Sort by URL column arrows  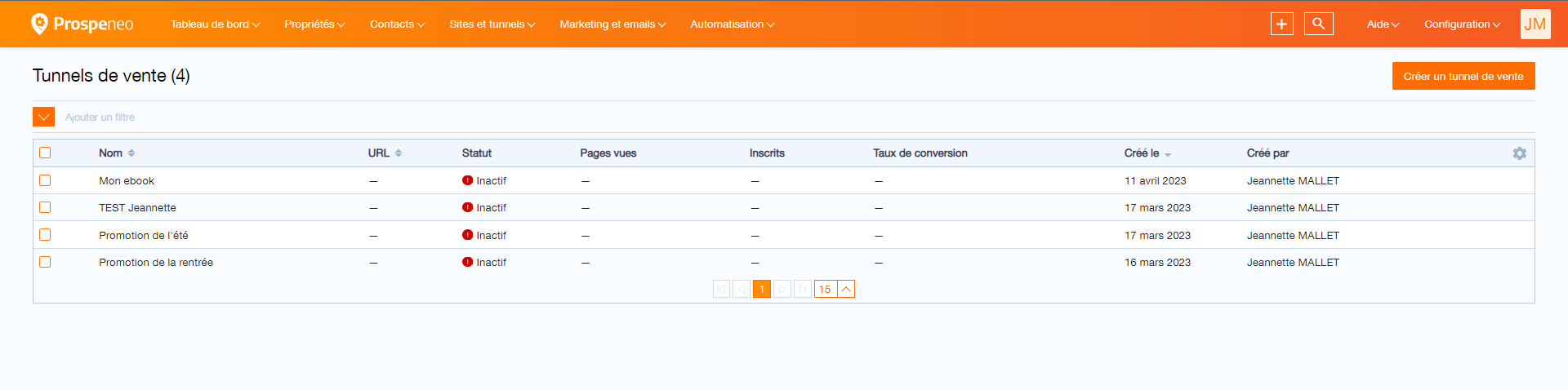tap(399, 153)
